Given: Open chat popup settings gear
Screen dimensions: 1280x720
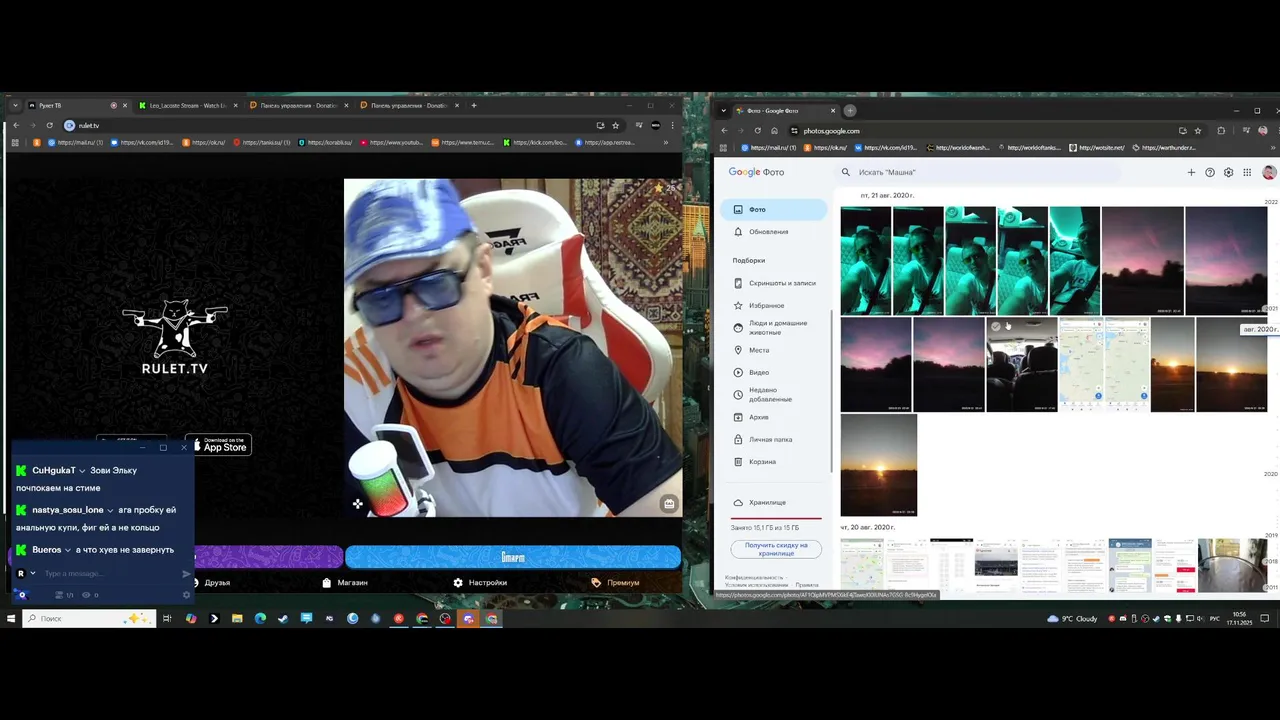Looking at the screenshot, I should 186,595.
